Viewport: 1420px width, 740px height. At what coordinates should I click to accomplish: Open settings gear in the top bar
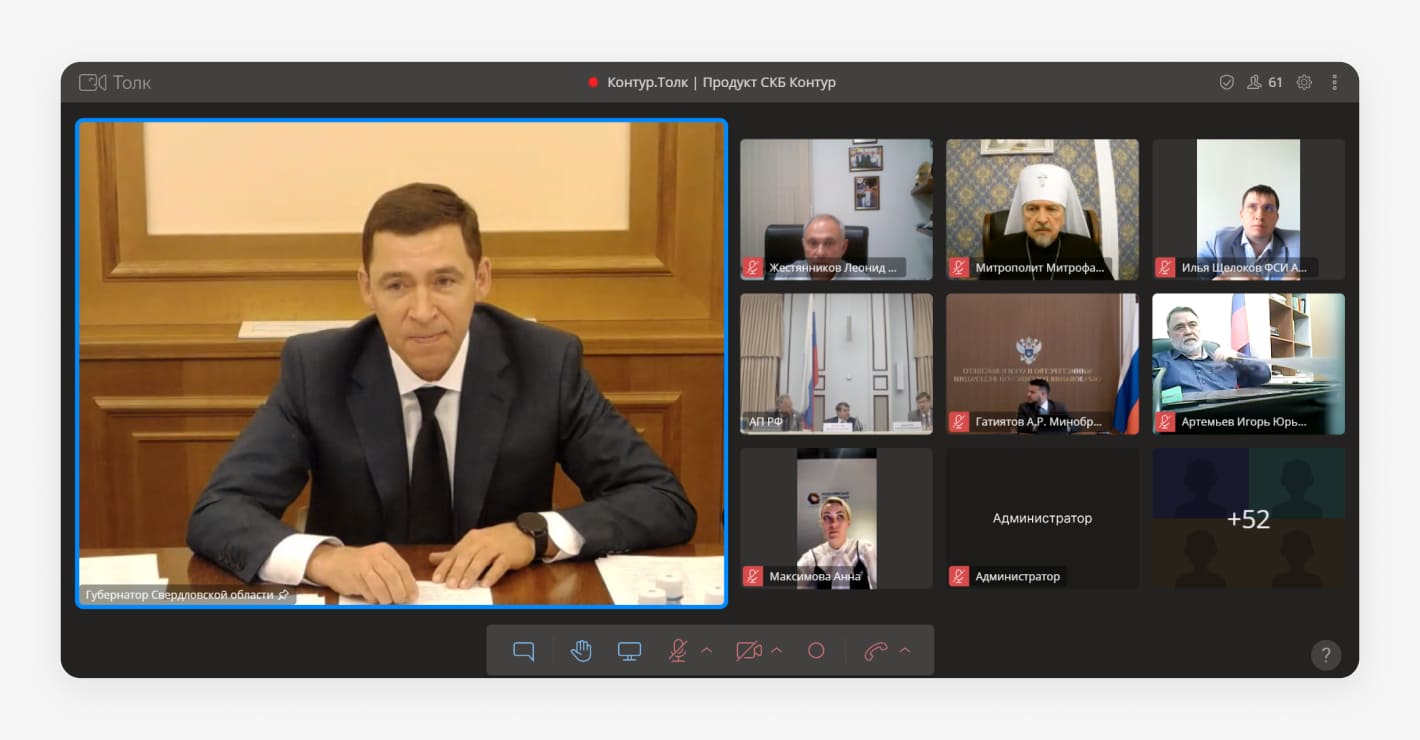(1304, 83)
